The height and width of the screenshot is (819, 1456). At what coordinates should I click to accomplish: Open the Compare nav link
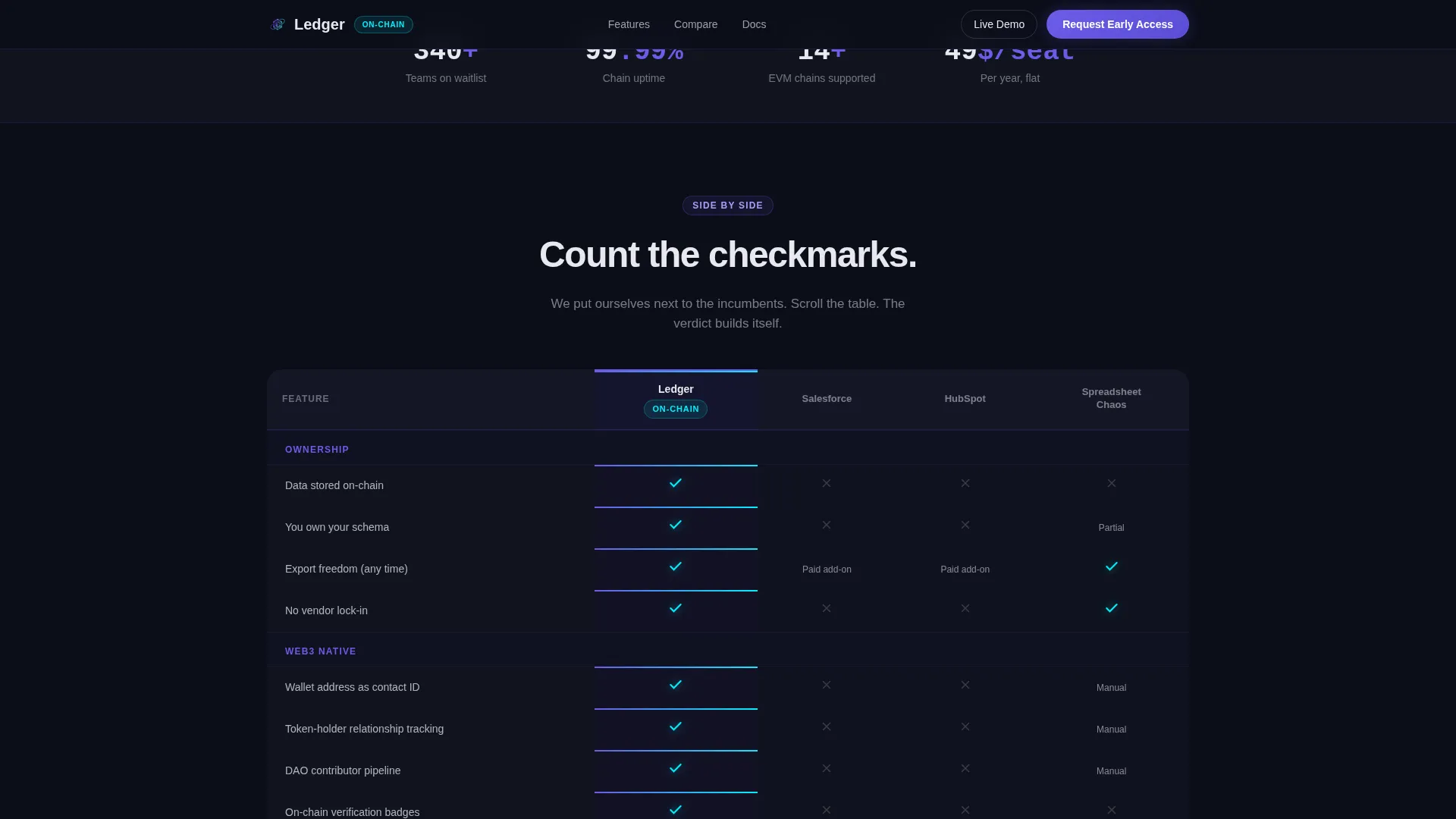click(x=695, y=24)
